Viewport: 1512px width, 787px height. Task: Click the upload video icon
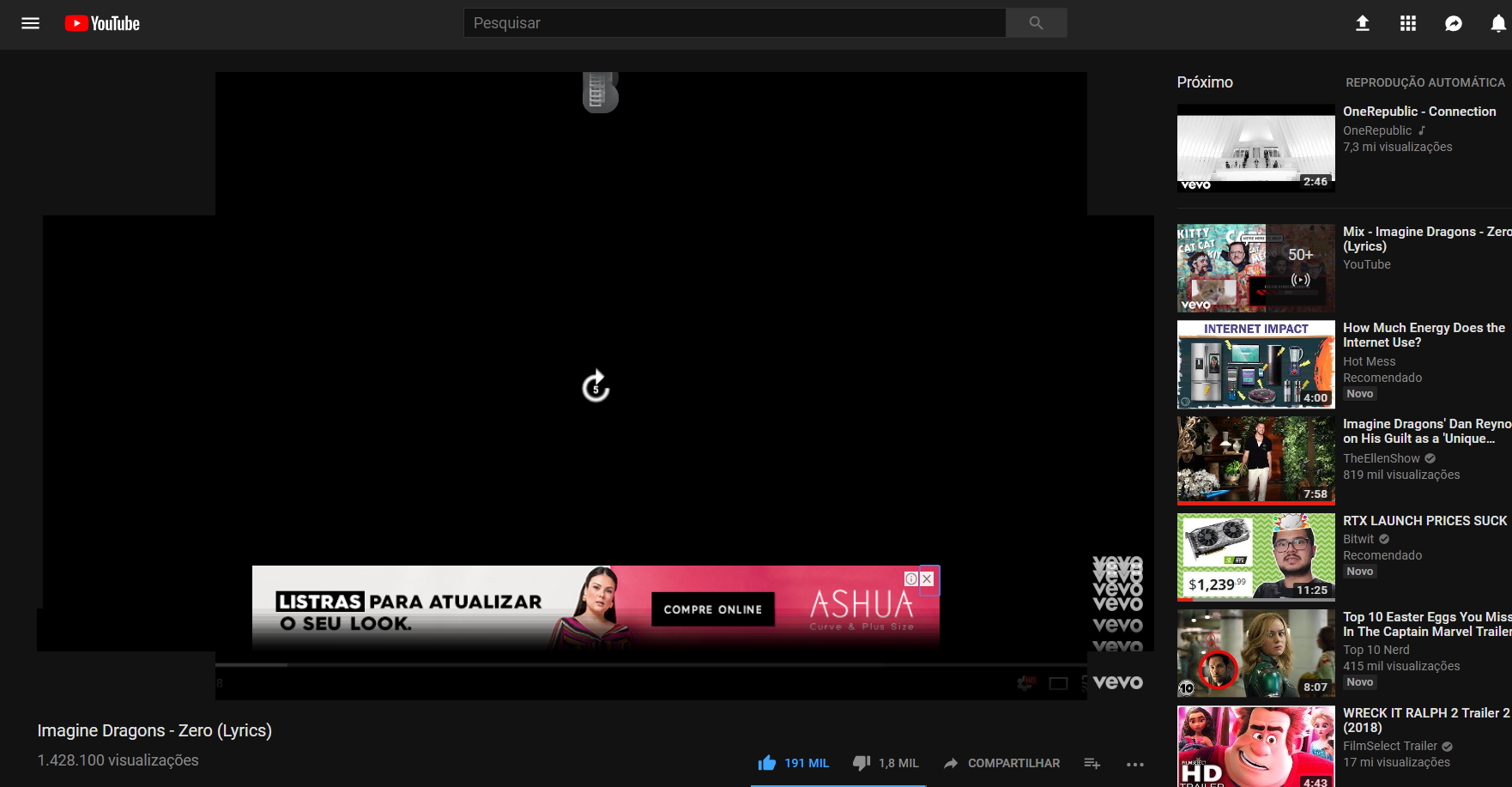tap(1362, 23)
